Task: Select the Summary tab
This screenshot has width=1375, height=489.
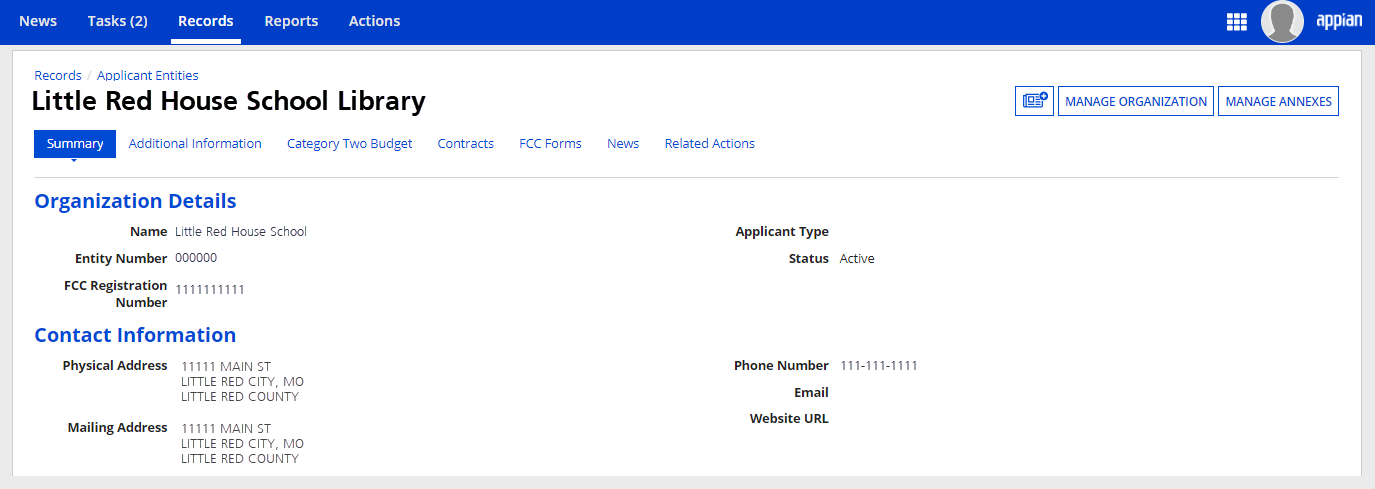Action: [75, 144]
